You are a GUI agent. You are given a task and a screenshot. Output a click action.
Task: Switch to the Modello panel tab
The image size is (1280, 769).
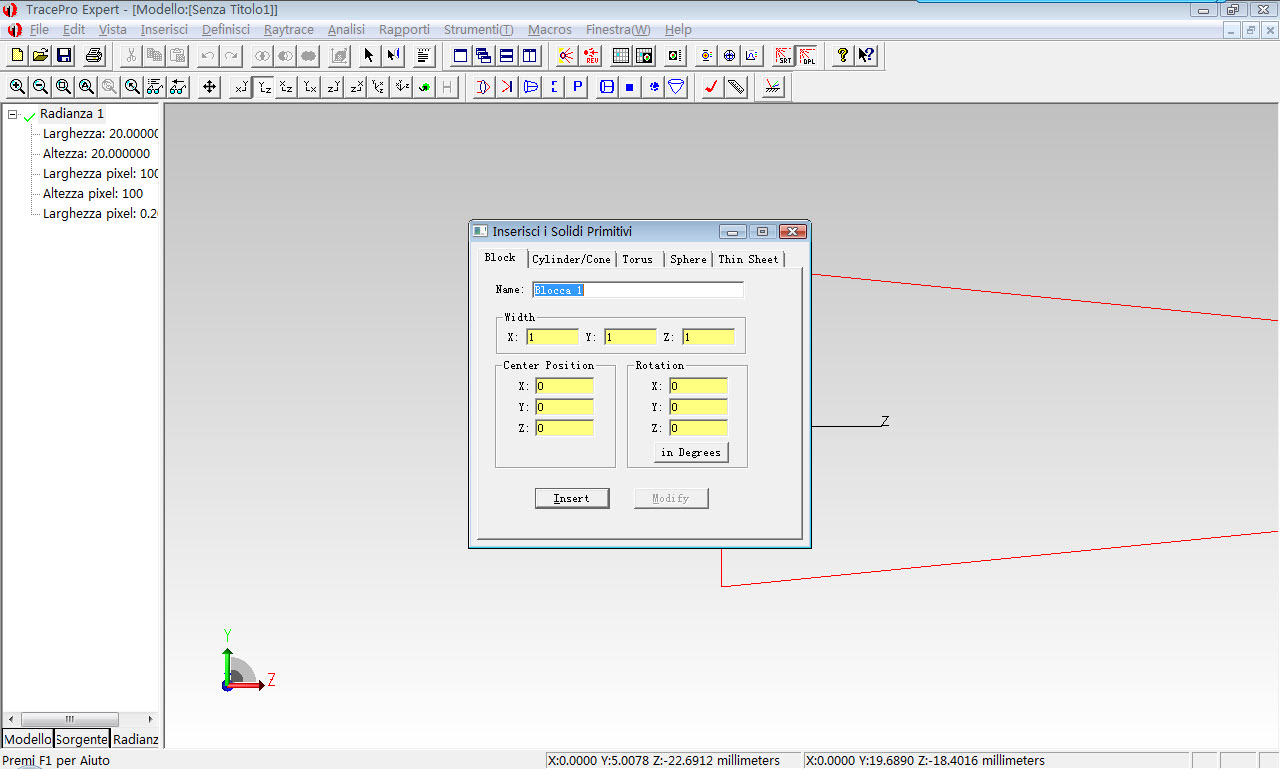coord(28,740)
